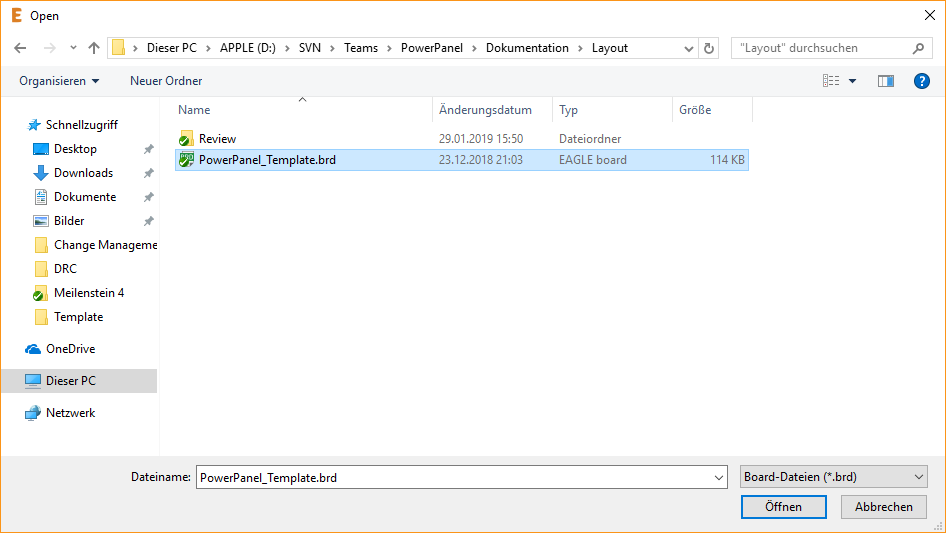
Task: Sort by Änderungsdatum column header
Action: [485, 110]
